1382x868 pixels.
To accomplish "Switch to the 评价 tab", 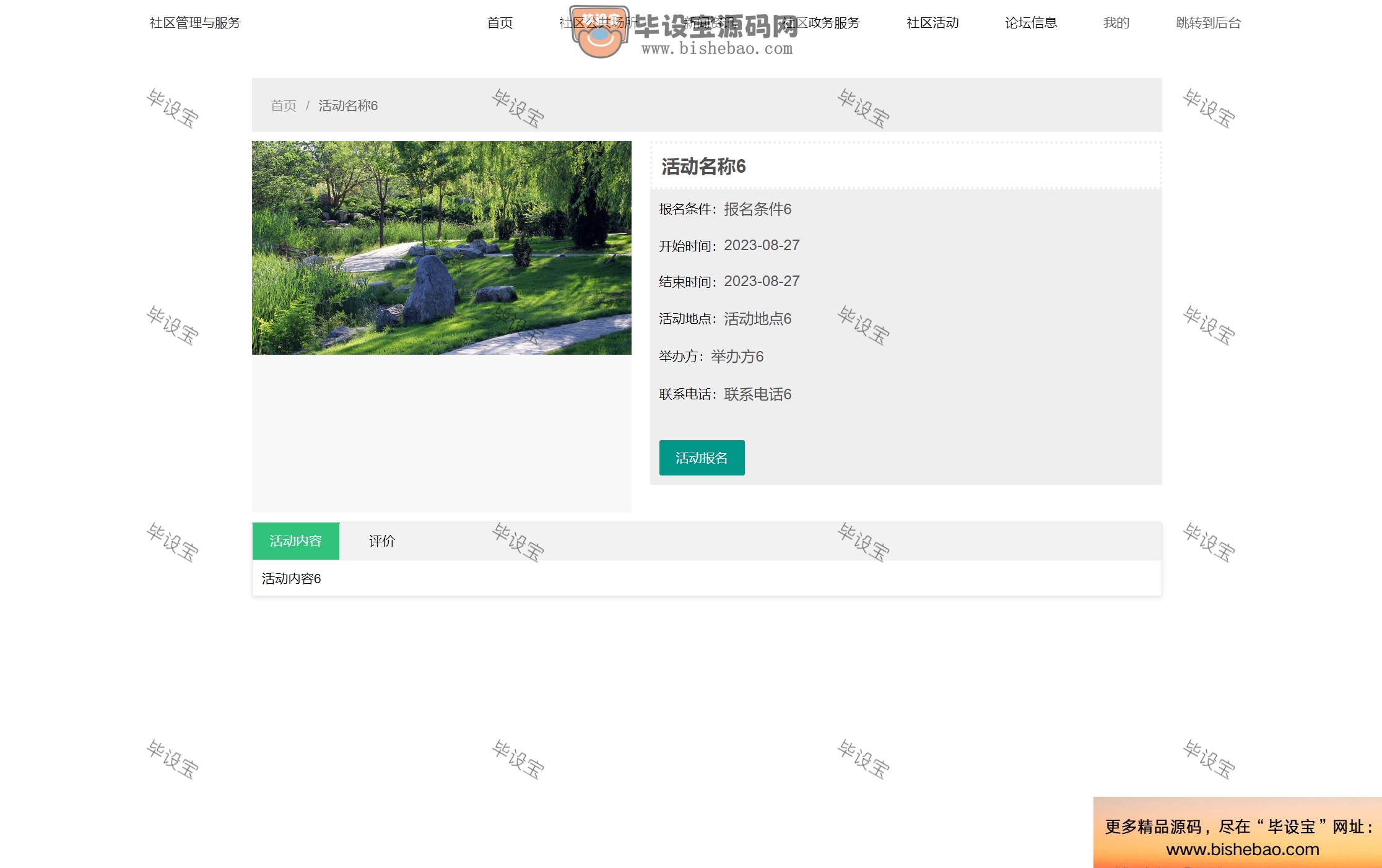I will tap(382, 541).
